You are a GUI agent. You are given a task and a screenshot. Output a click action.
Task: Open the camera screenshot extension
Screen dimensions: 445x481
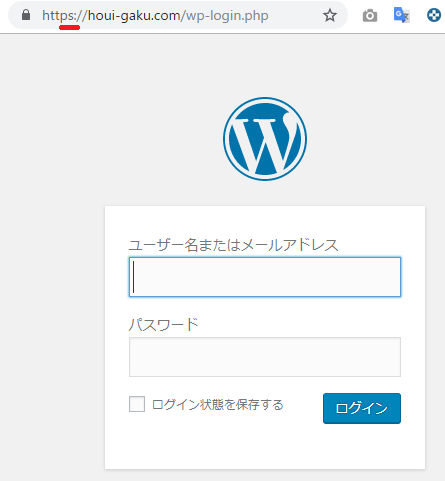coord(370,16)
